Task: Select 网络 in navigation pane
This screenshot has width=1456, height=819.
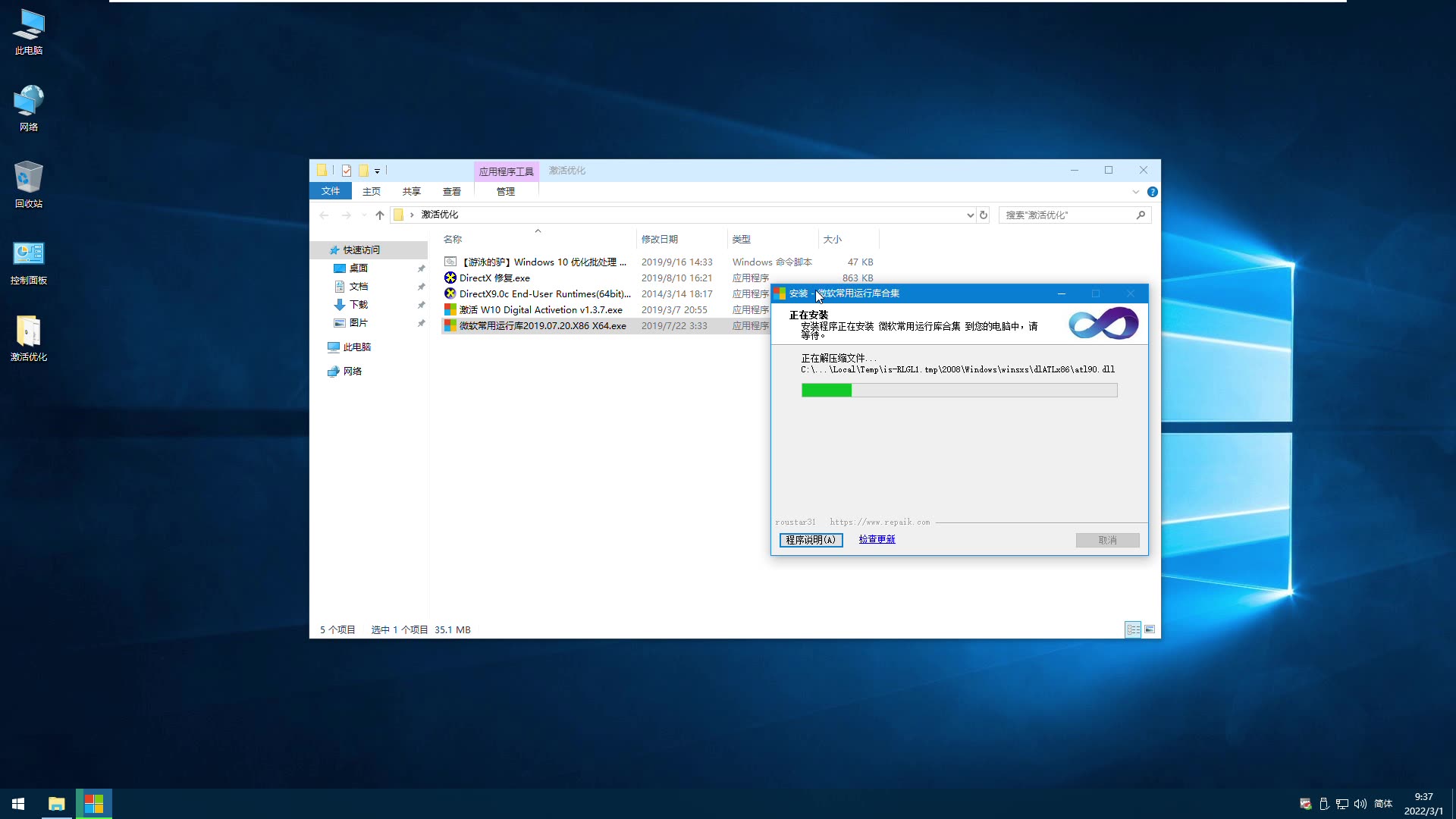Action: pyautogui.click(x=369, y=372)
